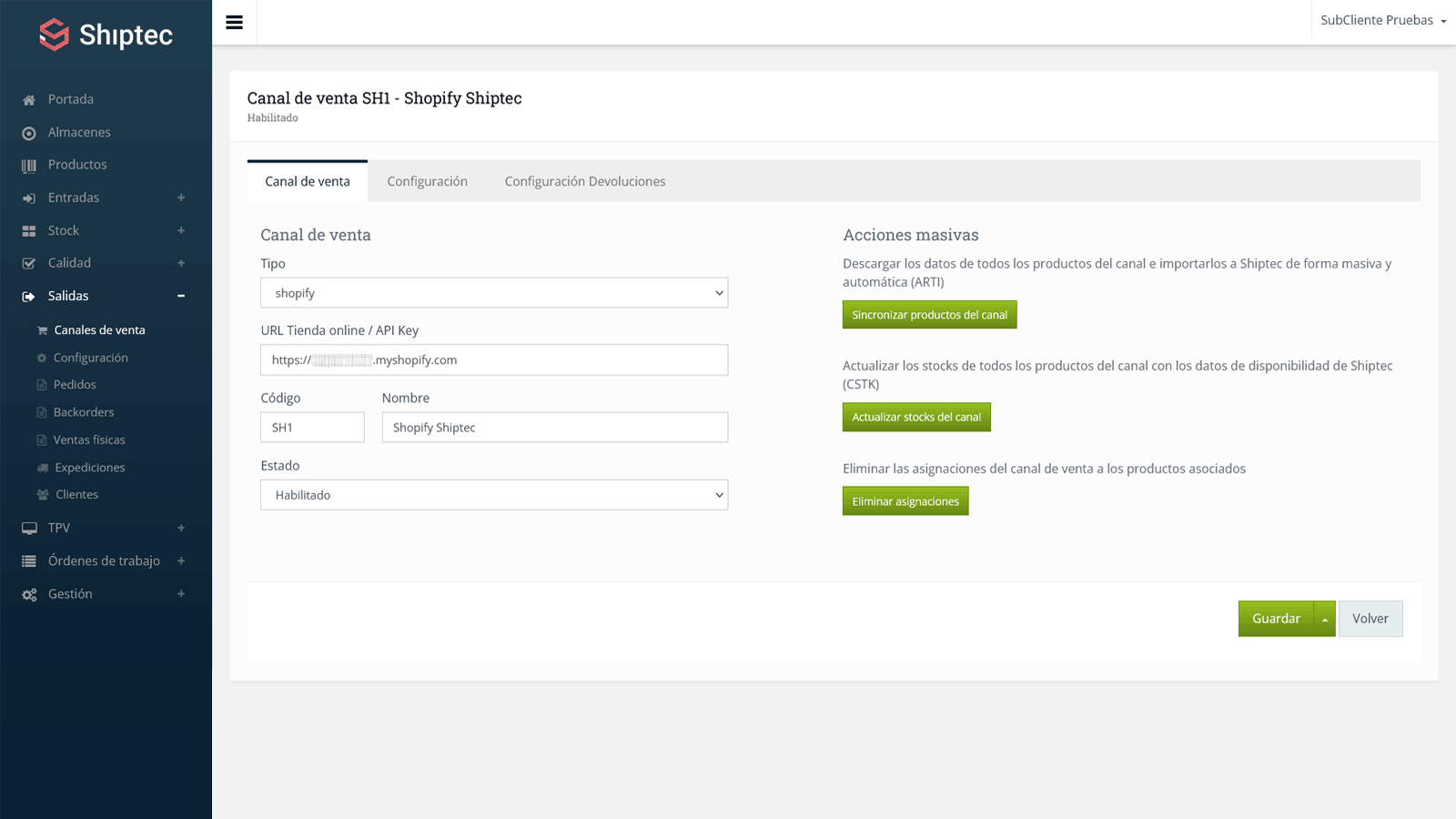This screenshot has height=819, width=1456.
Task: Select the Expediciones truck icon
Action: pos(44,467)
